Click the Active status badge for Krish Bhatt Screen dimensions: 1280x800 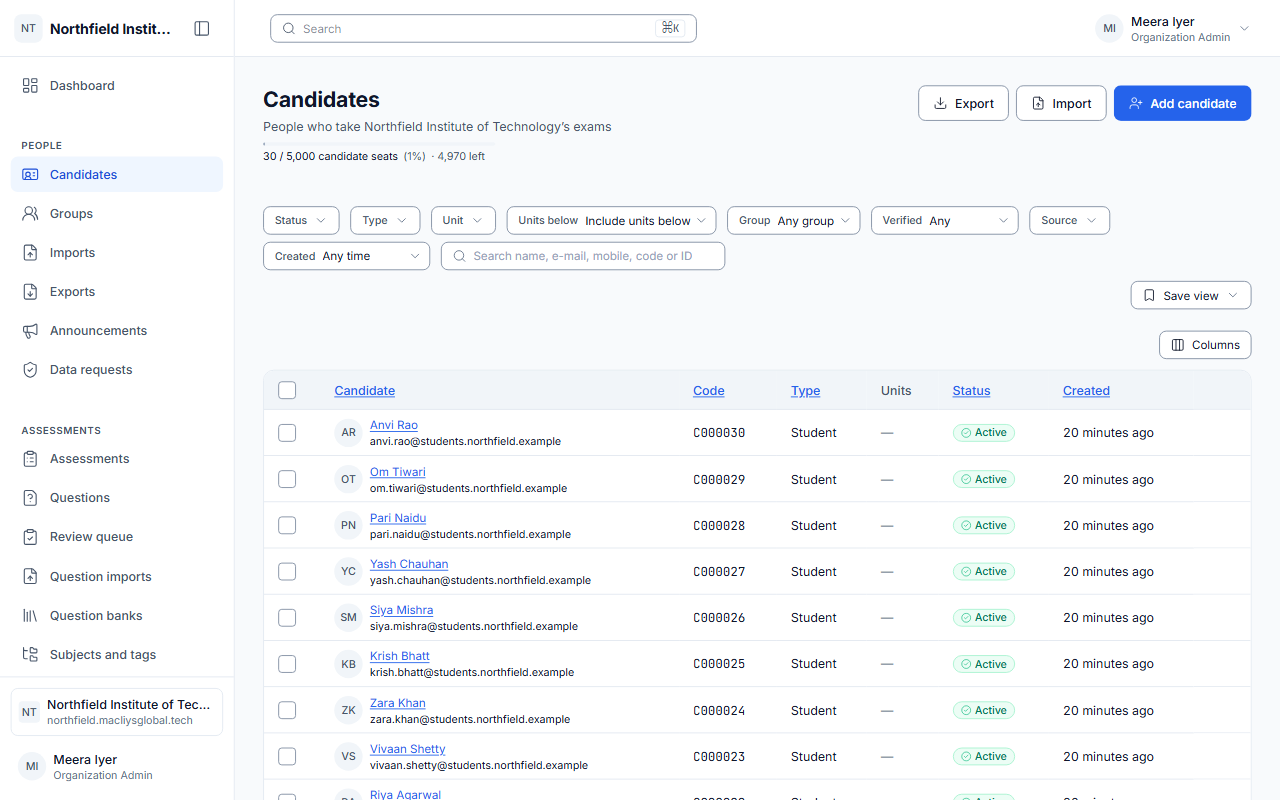(984, 664)
